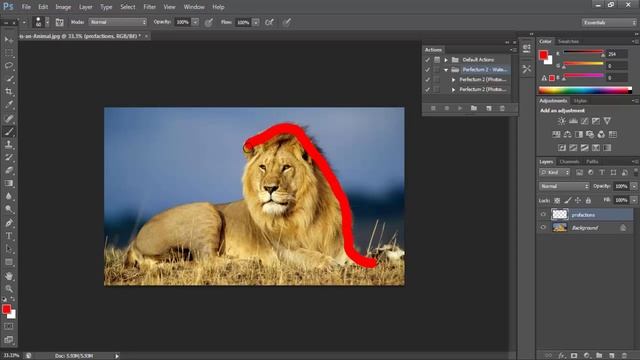Screen dimensions: 640x360
Task: Add an Invert adjustment
Action: (x=562, y=148)
